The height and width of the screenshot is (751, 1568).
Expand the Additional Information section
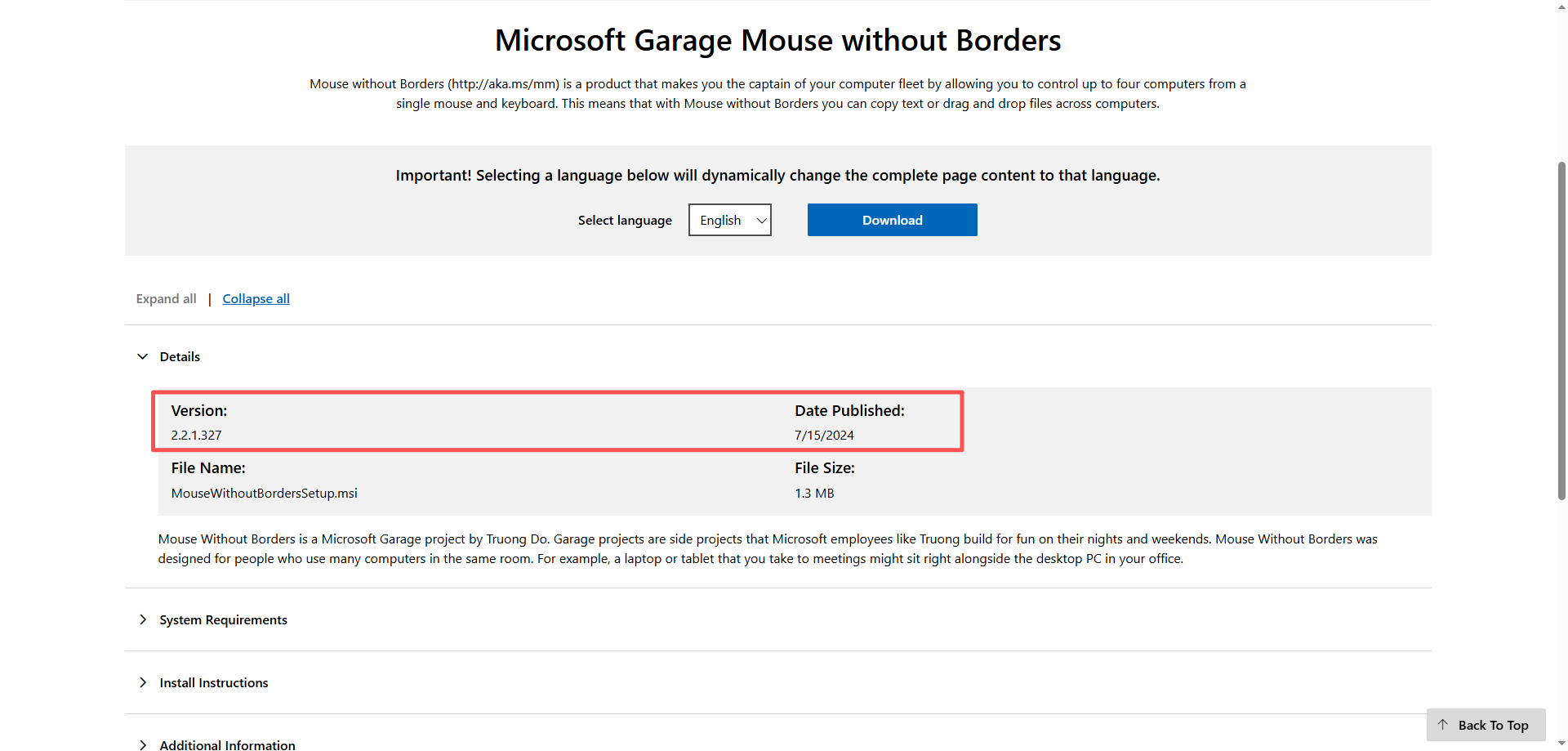point(227,744)
